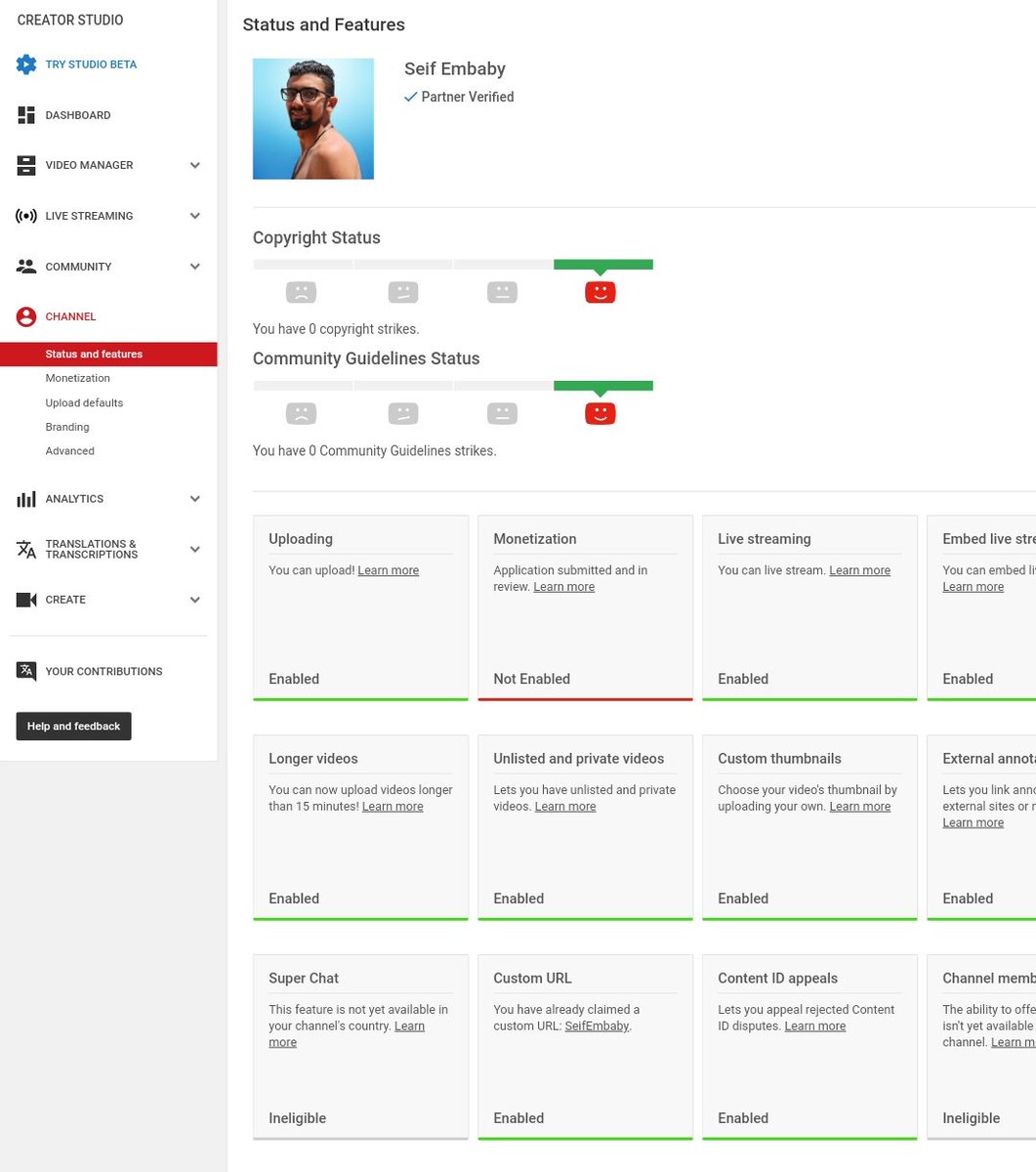Click the red smiley under Copyright Status
Viewport: 1036px width, 1172px height.
tap(601, 292)
